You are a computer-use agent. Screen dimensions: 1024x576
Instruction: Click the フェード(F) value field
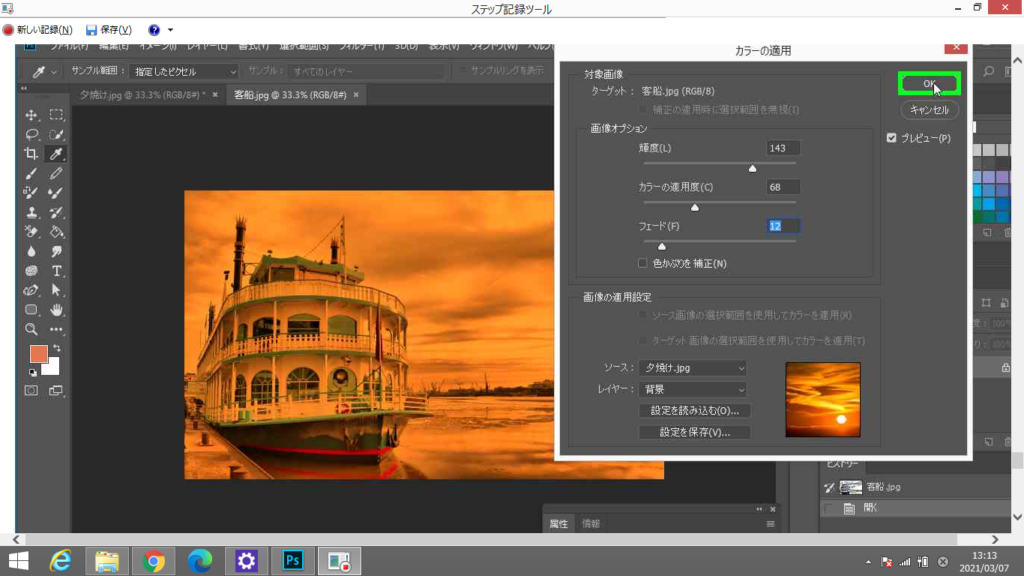782,226
